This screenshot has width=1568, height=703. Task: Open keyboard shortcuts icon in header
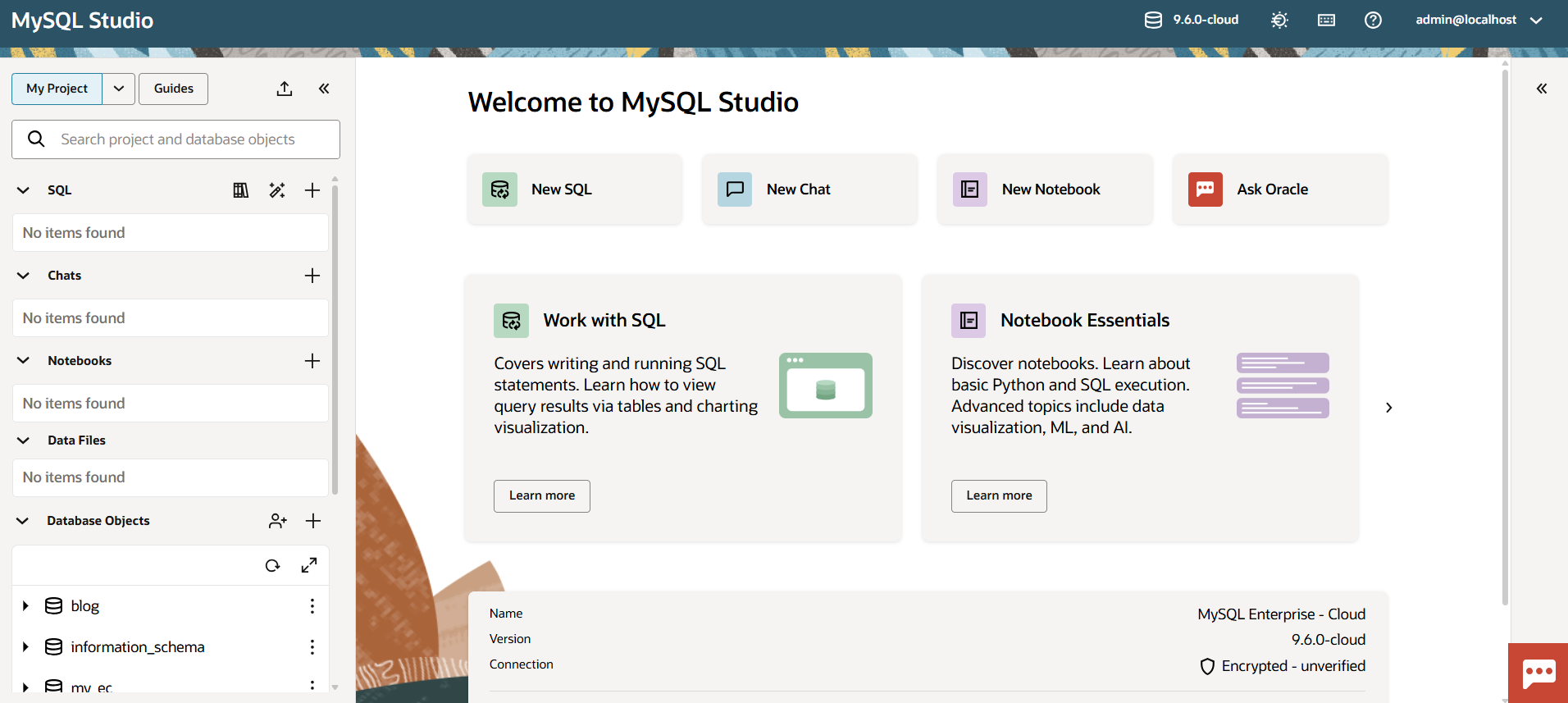click(1326, 20)
